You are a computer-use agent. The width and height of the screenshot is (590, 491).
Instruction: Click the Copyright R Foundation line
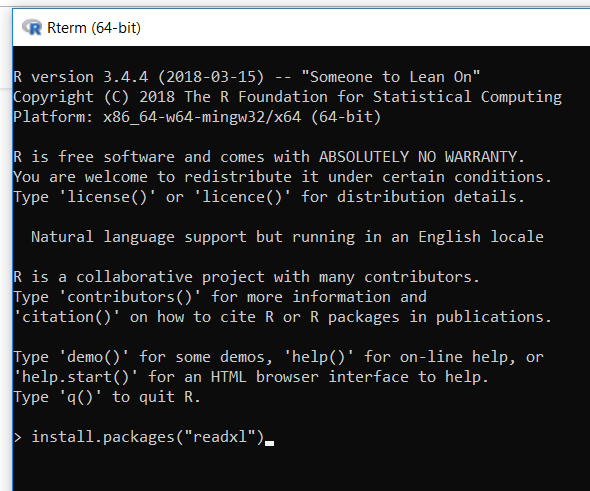coord(287,97)
